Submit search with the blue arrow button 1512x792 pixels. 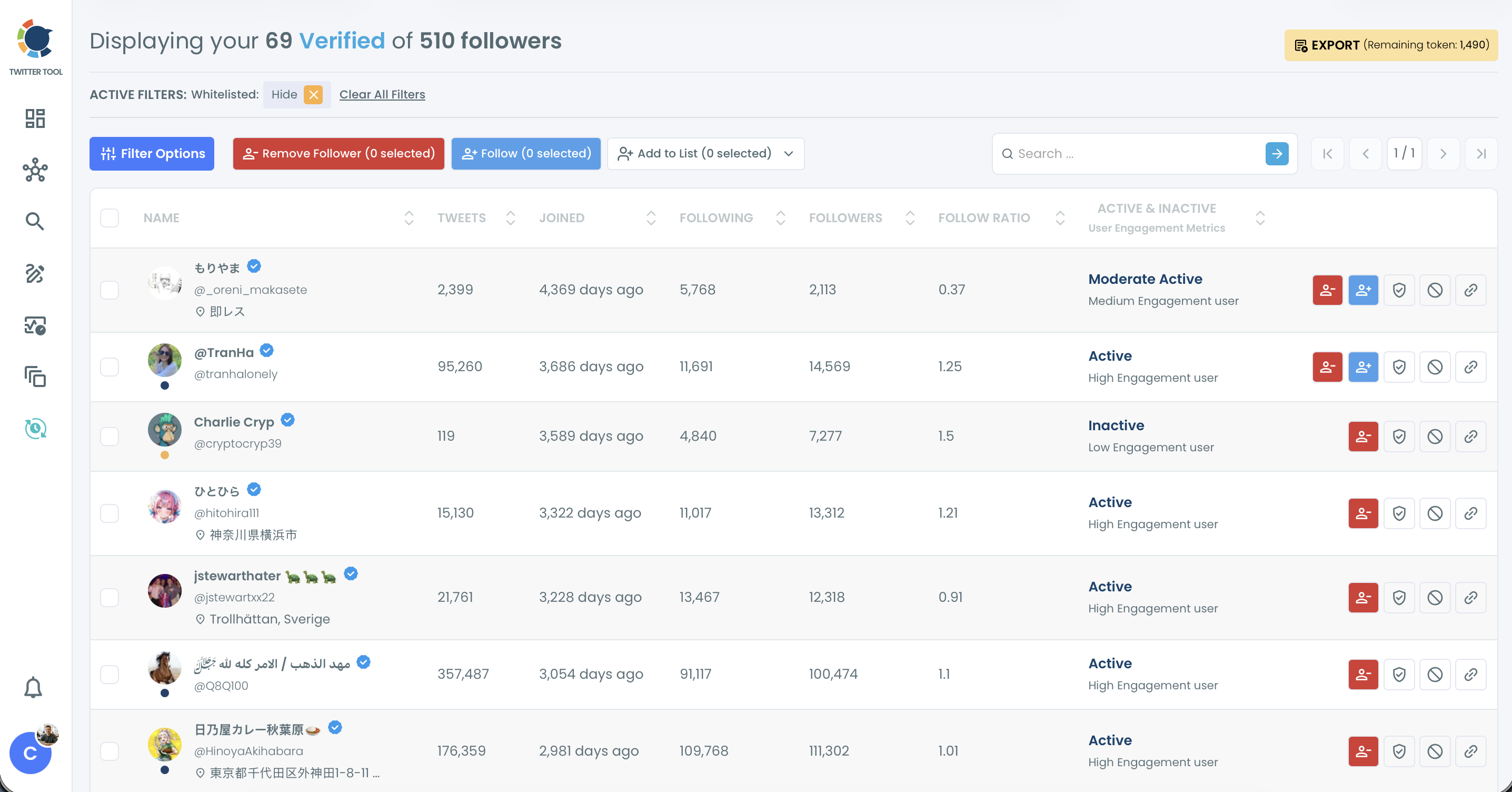coord(1277,154)
